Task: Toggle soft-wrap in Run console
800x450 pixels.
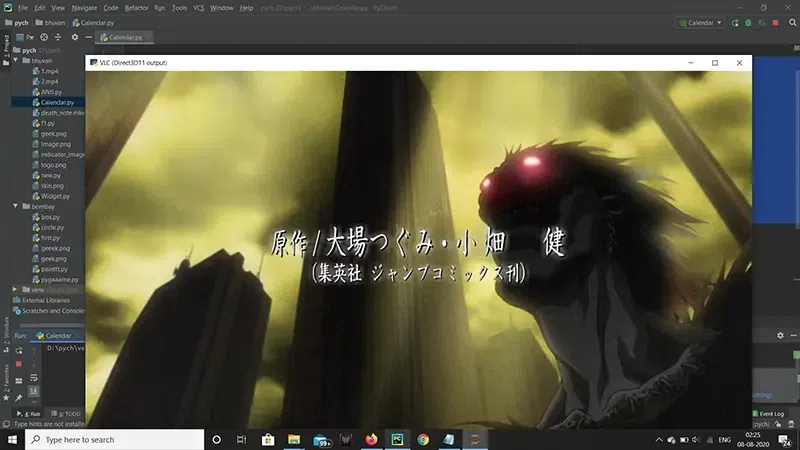Action: point(34,378)
